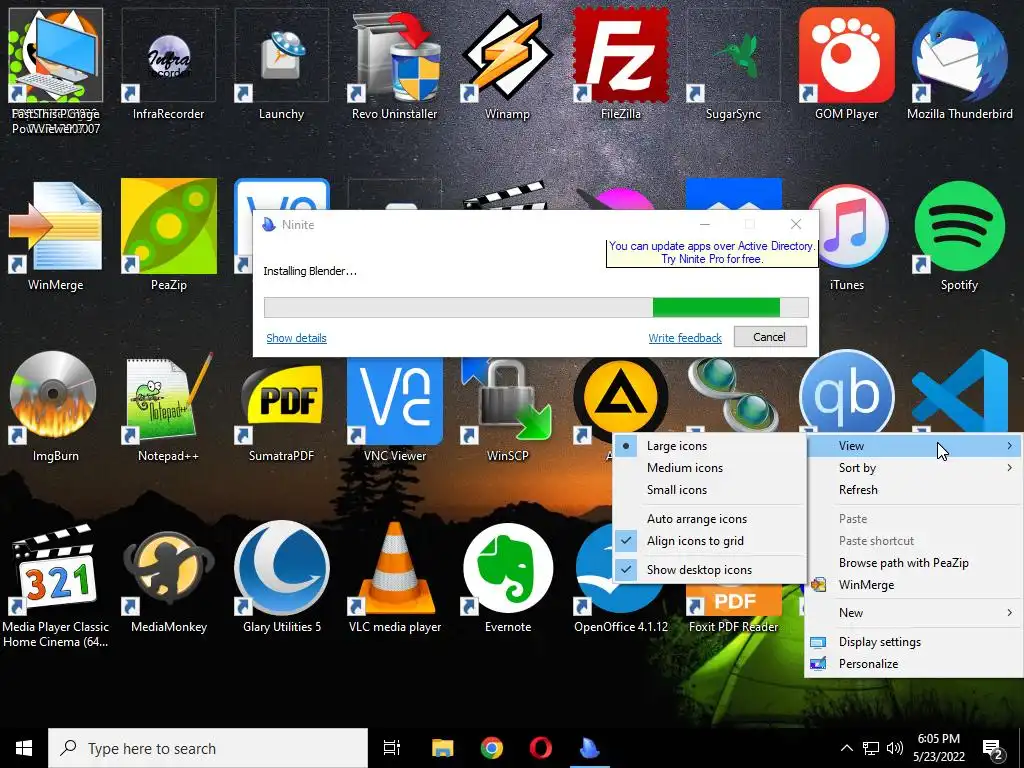The height and width of the screenshot is (768, 1024).
Task: Switch to Ninite on the taskbar
Action: tap(590, 748)
